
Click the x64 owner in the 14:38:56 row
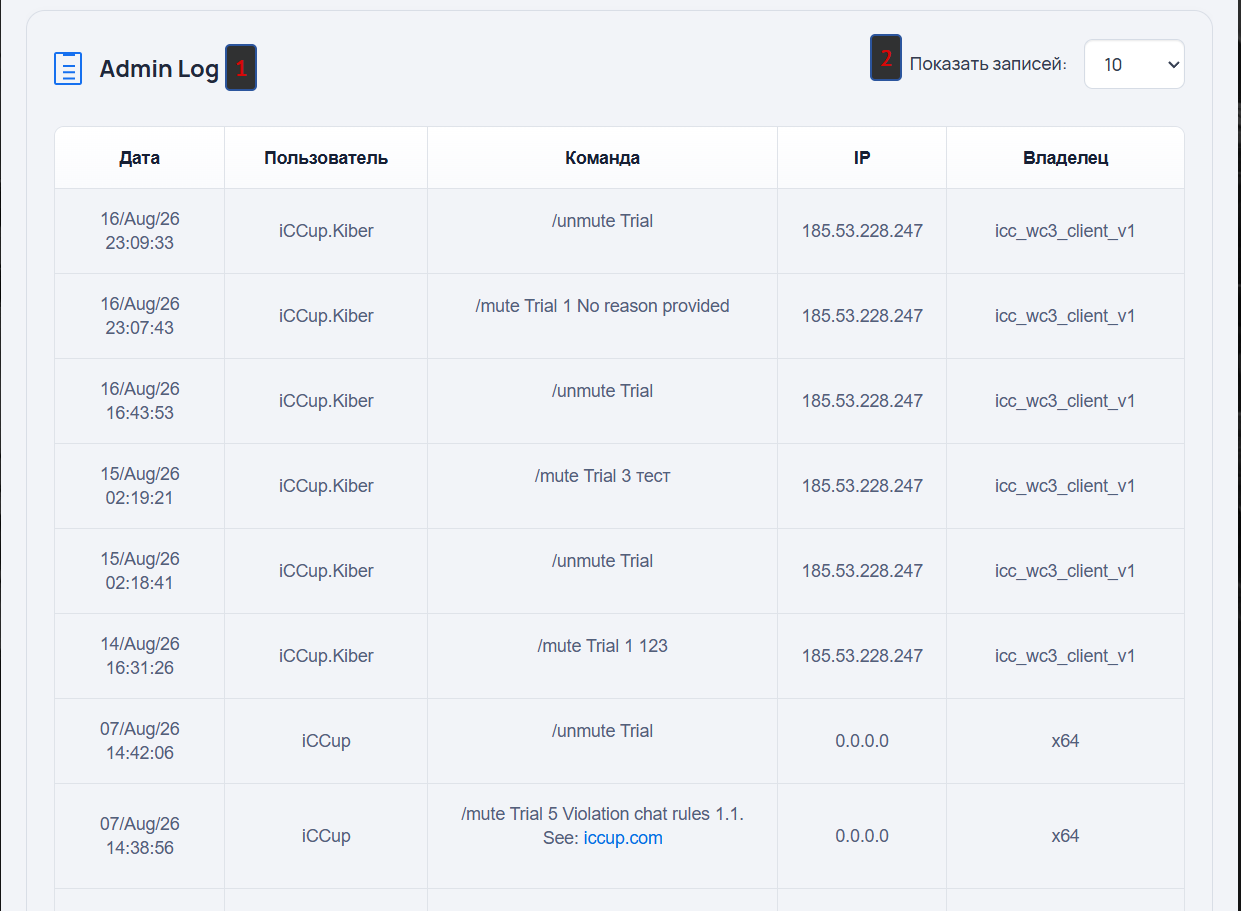pyautogui.click(x=1065, y=836)
